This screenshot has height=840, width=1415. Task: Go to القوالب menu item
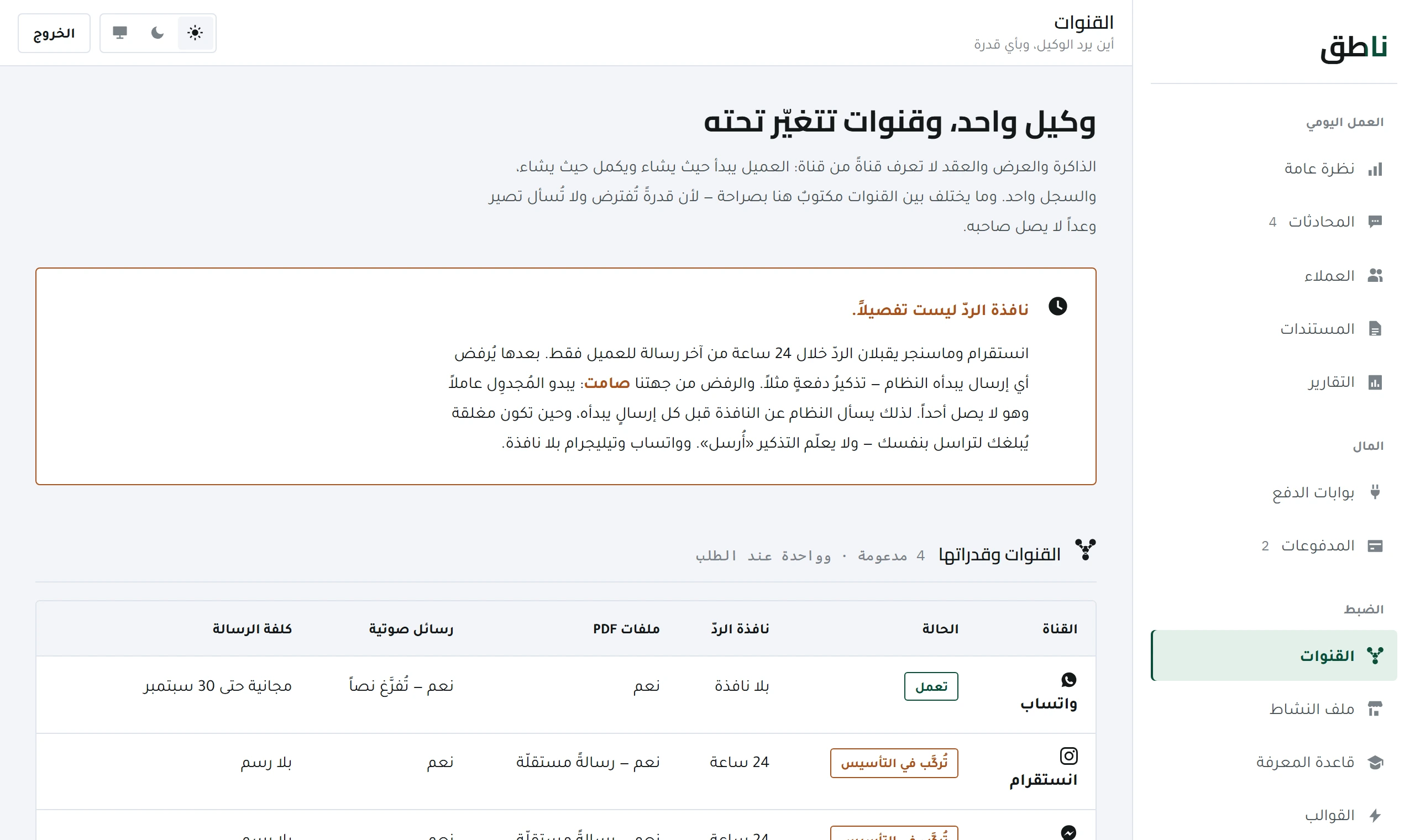click(1274, 815)
